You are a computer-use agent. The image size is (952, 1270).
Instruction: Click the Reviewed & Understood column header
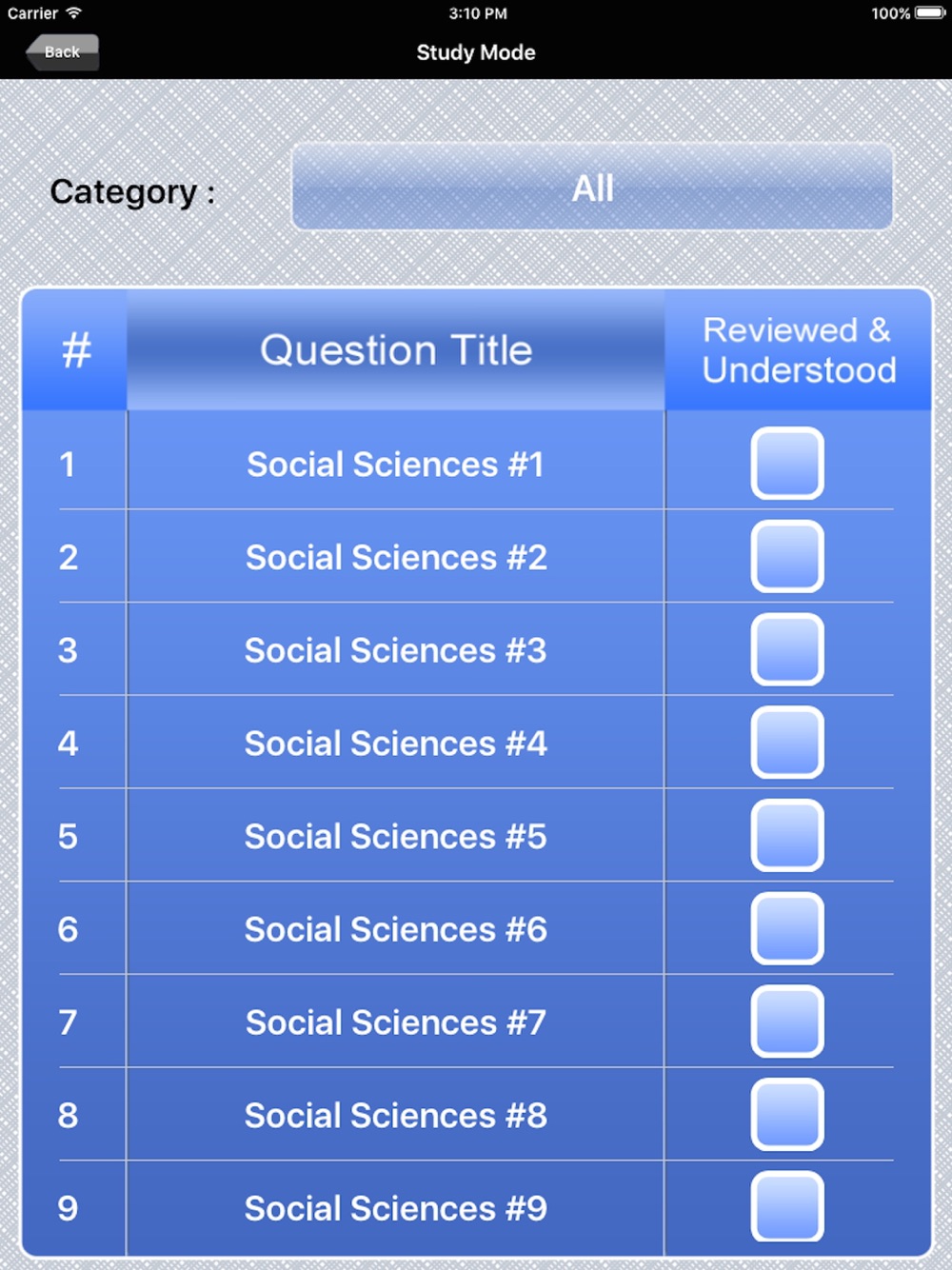point(799,350)
